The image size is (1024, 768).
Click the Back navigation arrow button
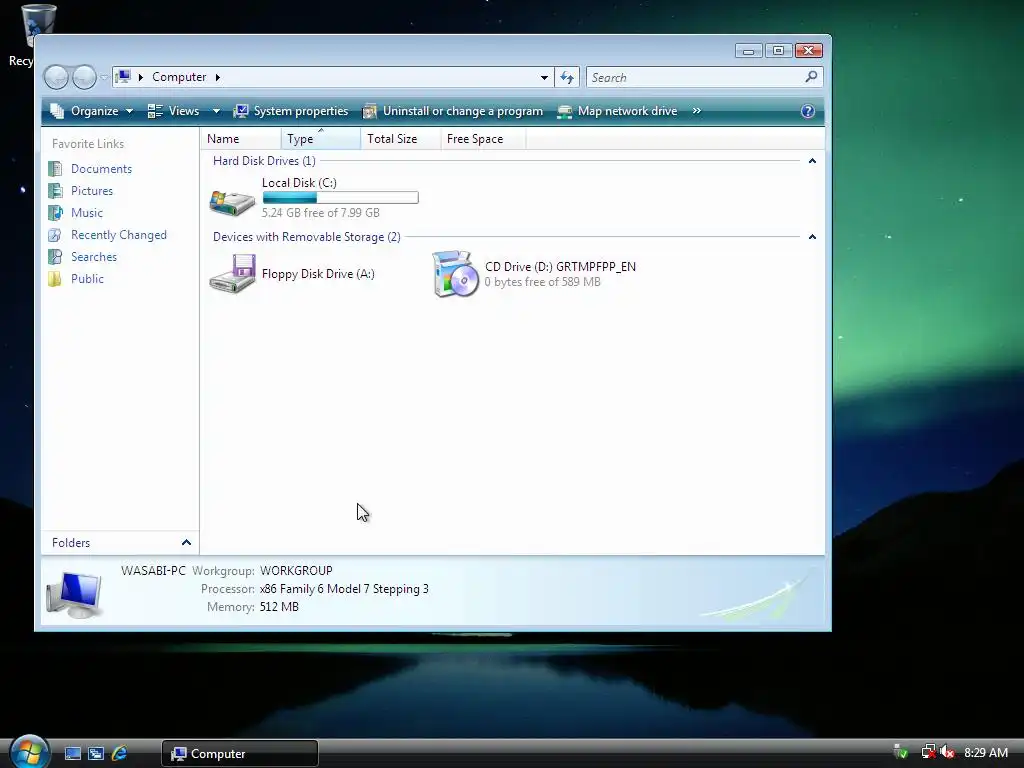pos(56,77)
